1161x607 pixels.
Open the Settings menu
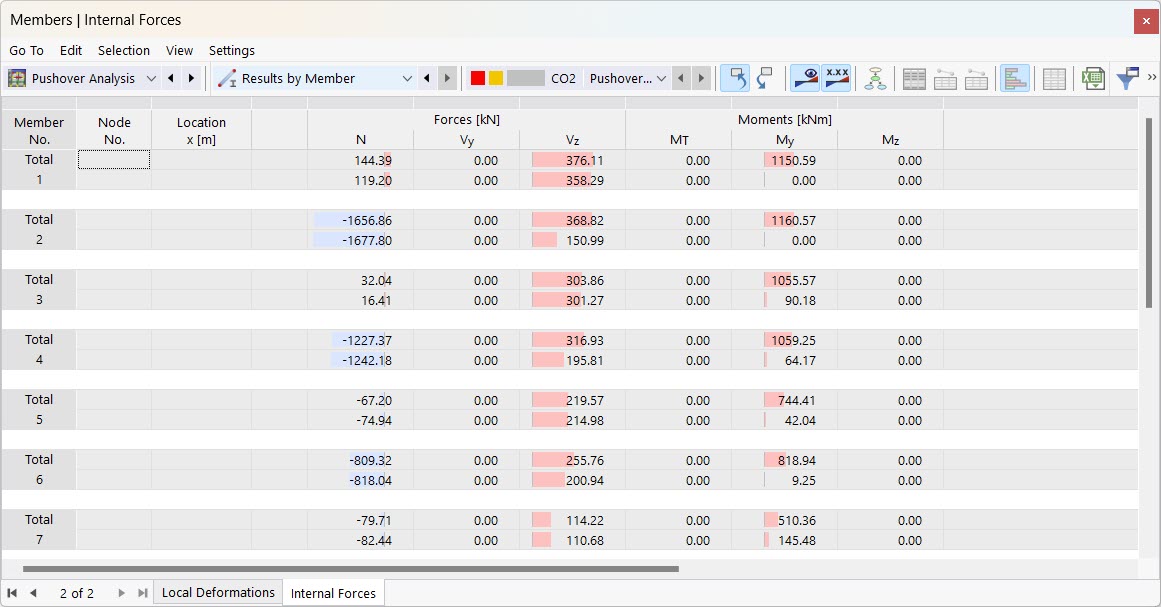[231, 50]
